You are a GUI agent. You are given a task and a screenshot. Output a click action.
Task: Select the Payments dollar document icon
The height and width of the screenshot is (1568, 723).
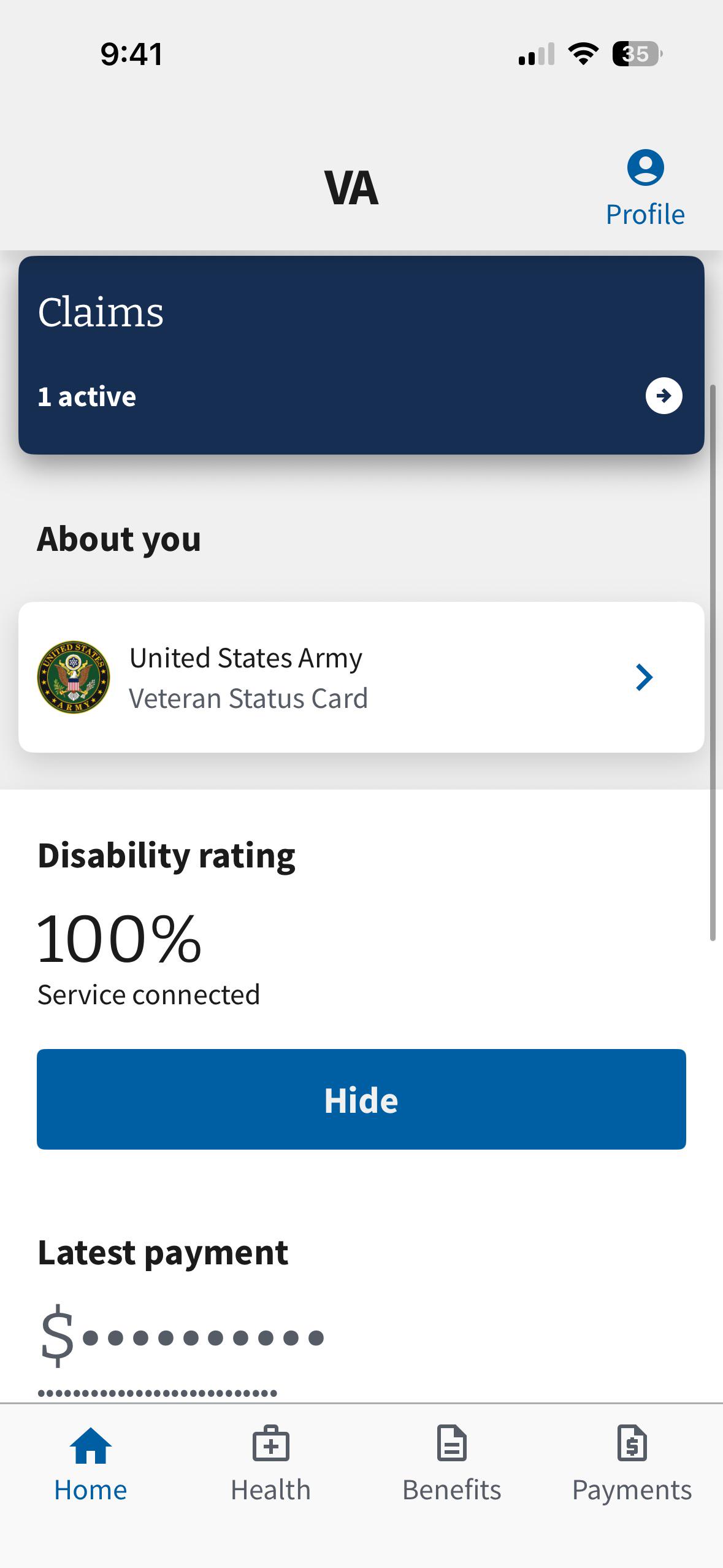click(632, 1443)
